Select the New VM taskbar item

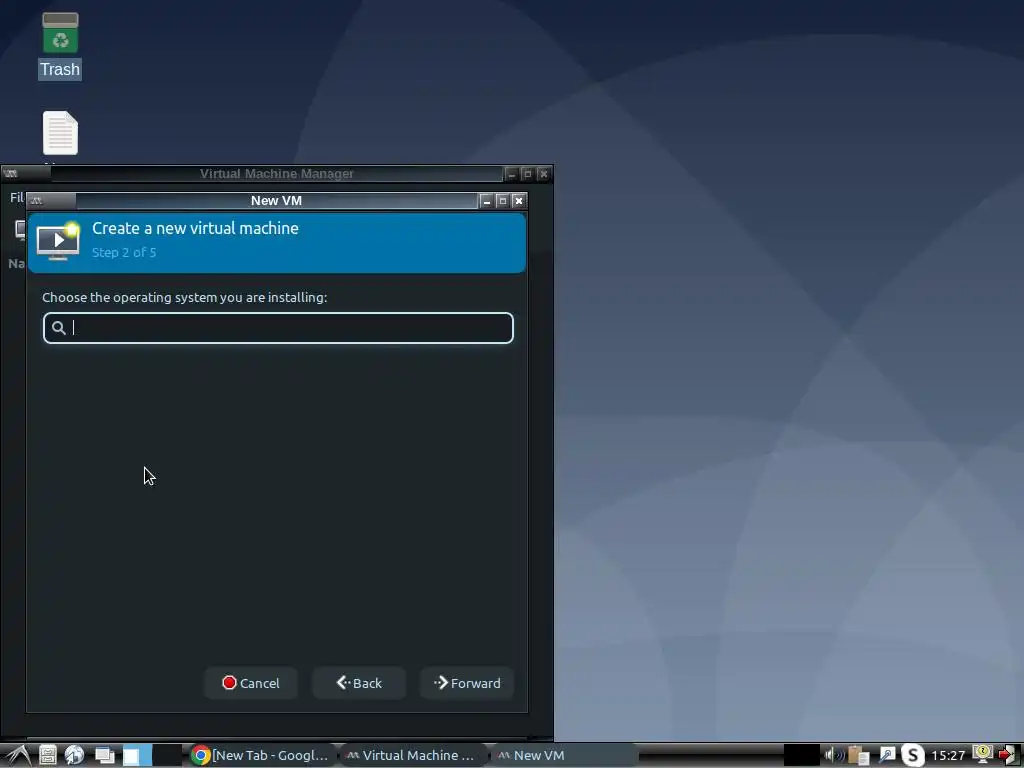[564, 755]
